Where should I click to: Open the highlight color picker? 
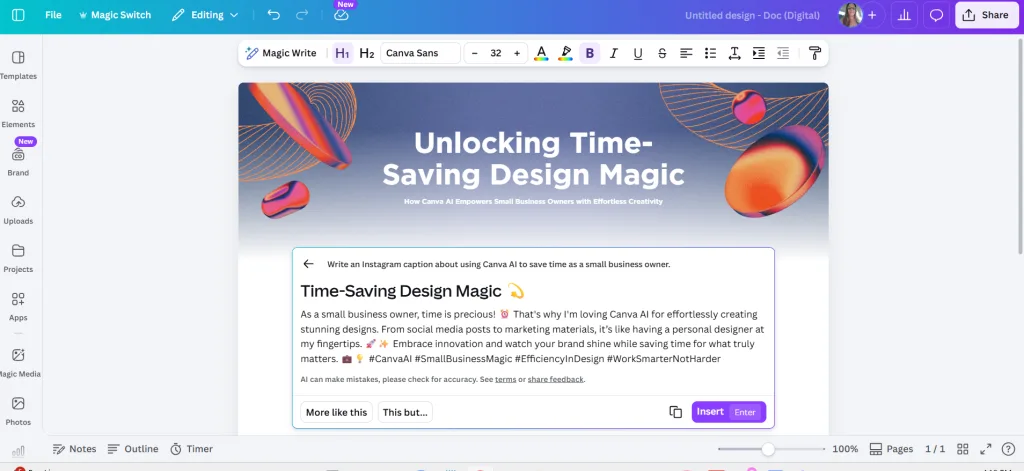point(566,53)
